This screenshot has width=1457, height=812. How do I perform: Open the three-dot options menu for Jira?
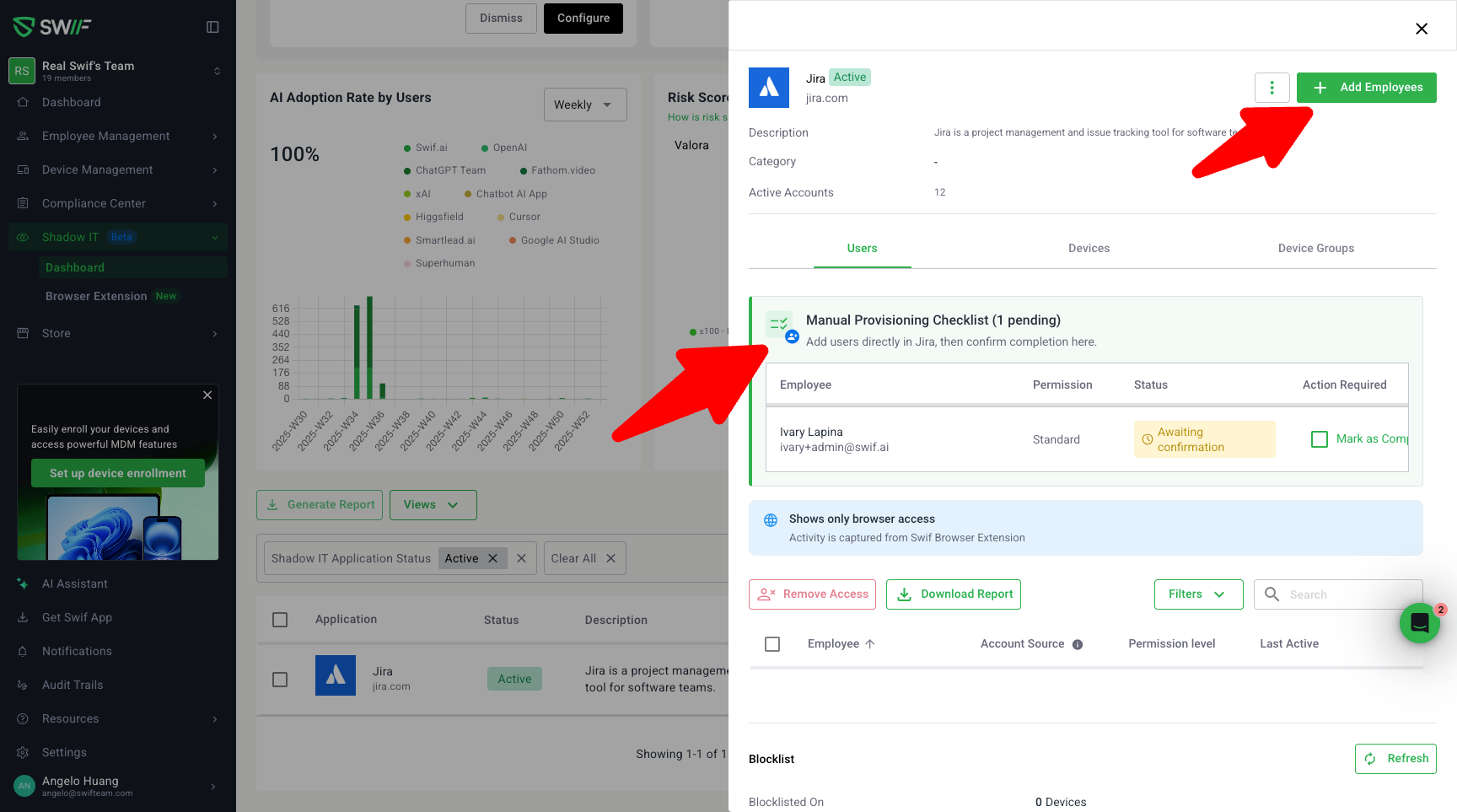point(1272,88)
